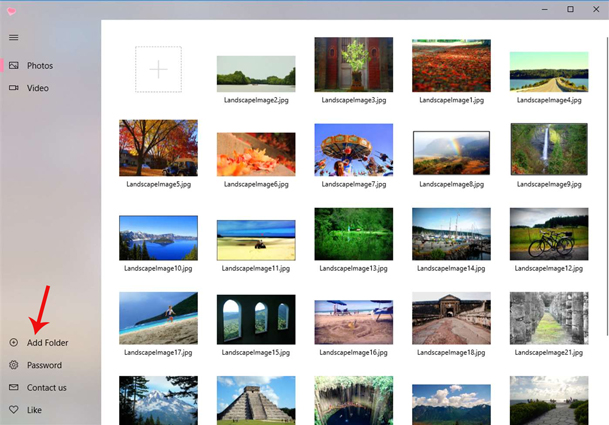
Task: Open LandscapeImage16.jpg sand beach thumbnail
Action: pyautogui.click(x=353, y=322)
